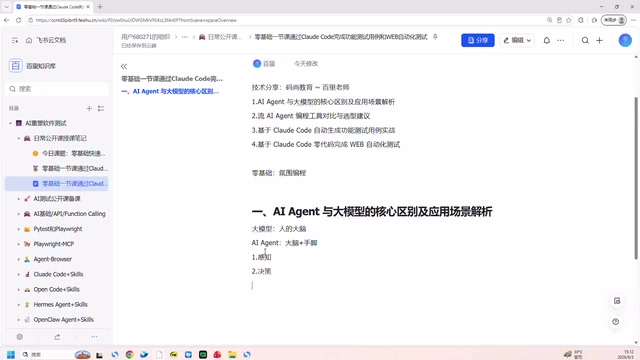Open sidebar settings gear icon
640x360 pixels.
coord(20,337)
